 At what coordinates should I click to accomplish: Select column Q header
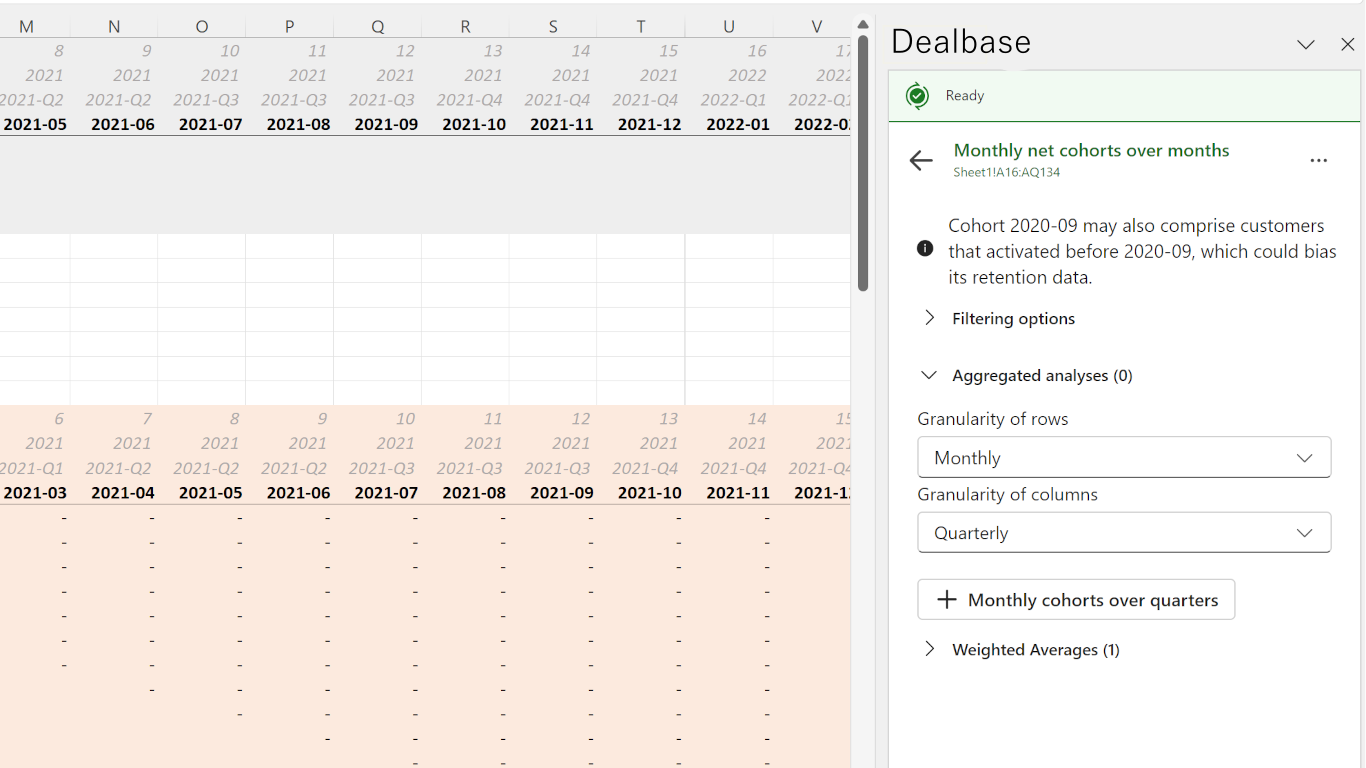(x=378, y=27)
